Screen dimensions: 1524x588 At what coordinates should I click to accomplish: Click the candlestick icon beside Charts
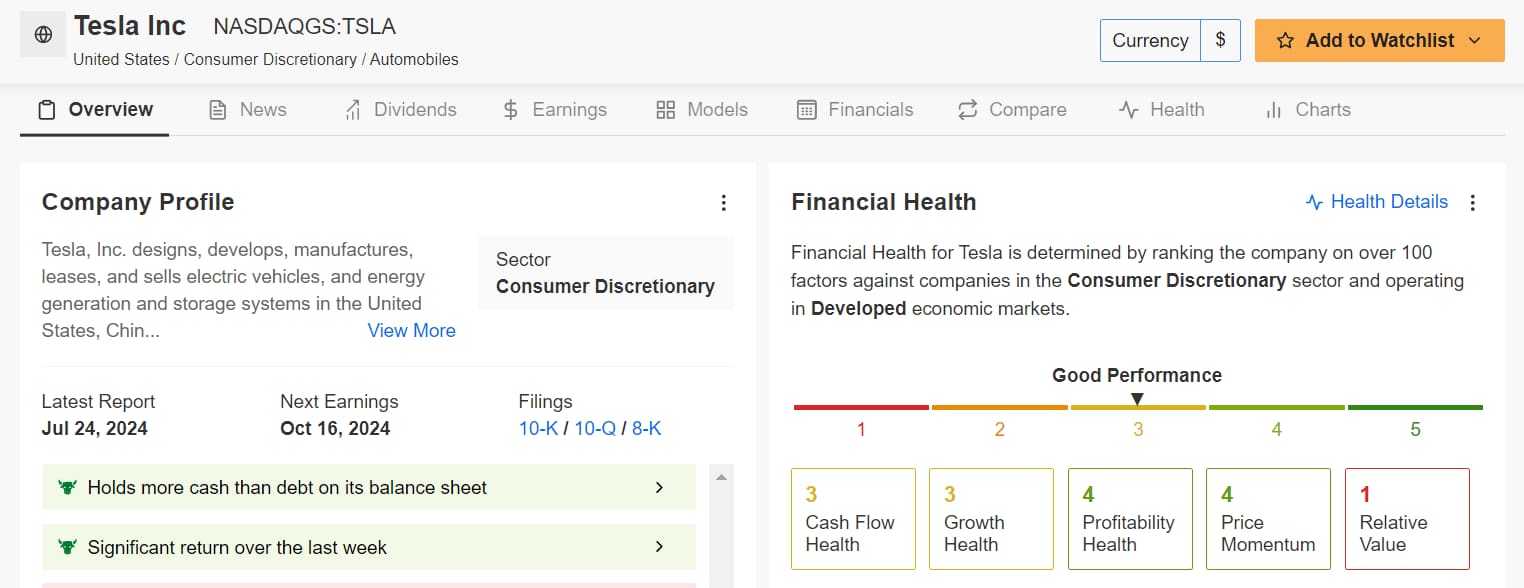[x=1274, y=110]
